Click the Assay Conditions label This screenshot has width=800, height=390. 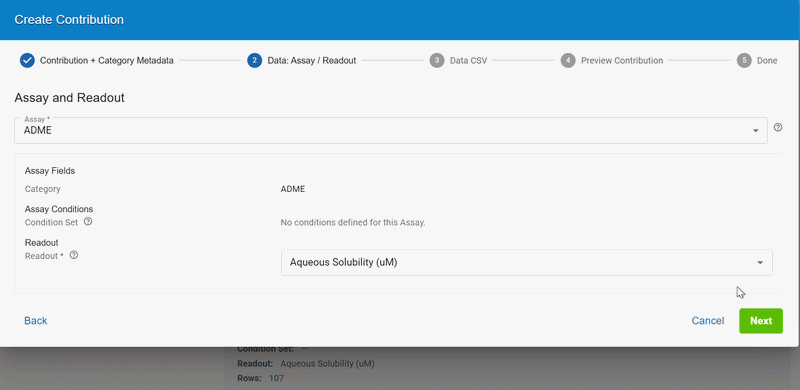59,209
